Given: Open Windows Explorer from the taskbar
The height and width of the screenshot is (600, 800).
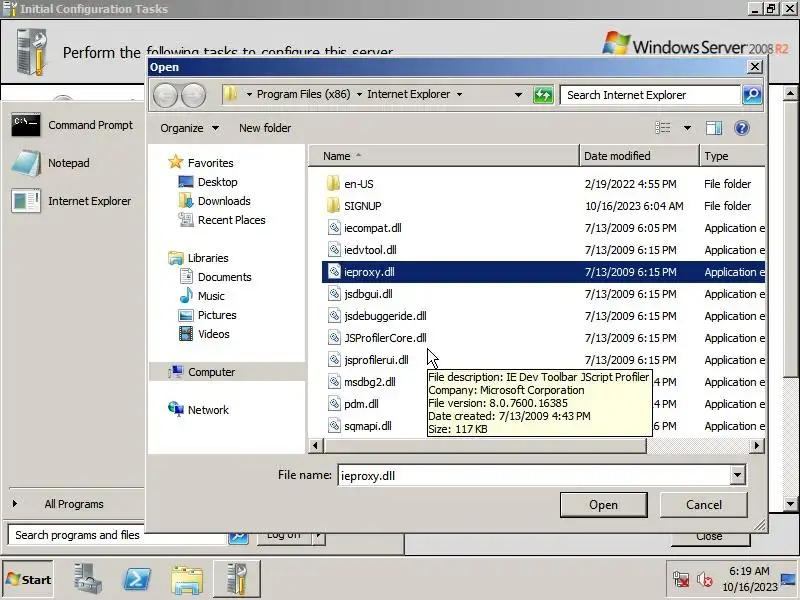Looking at the screenshot, I should 187,580.
